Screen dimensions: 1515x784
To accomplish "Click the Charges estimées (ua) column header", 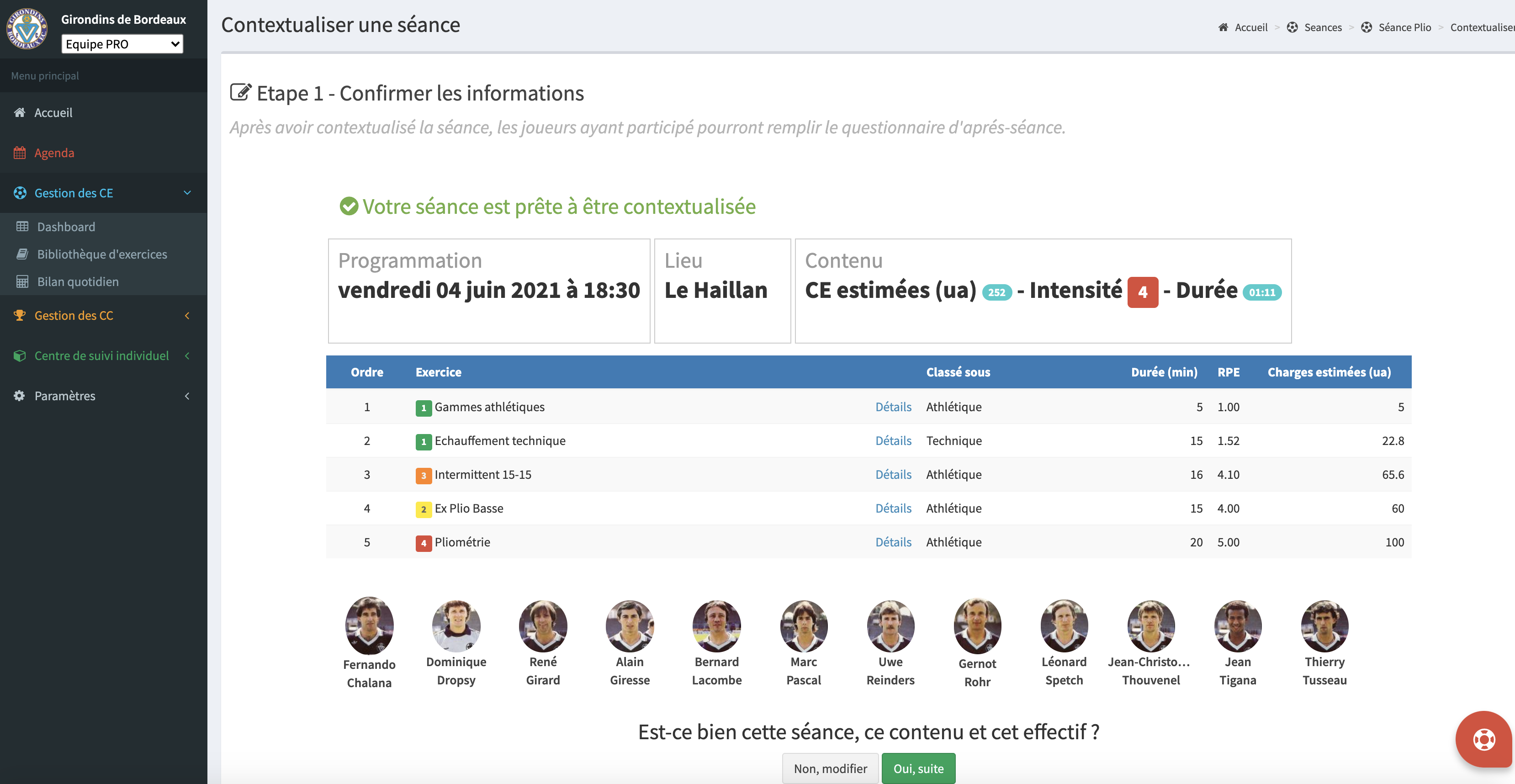I will (1329, 372).
